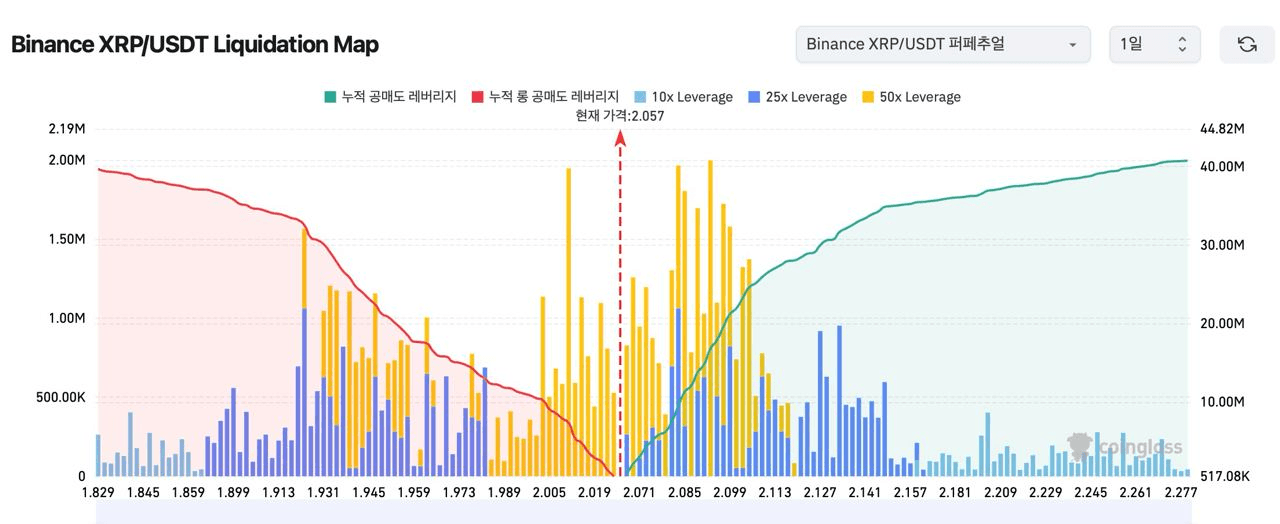
Task: Click the 2.245 price axis label
Action: 1091,492
